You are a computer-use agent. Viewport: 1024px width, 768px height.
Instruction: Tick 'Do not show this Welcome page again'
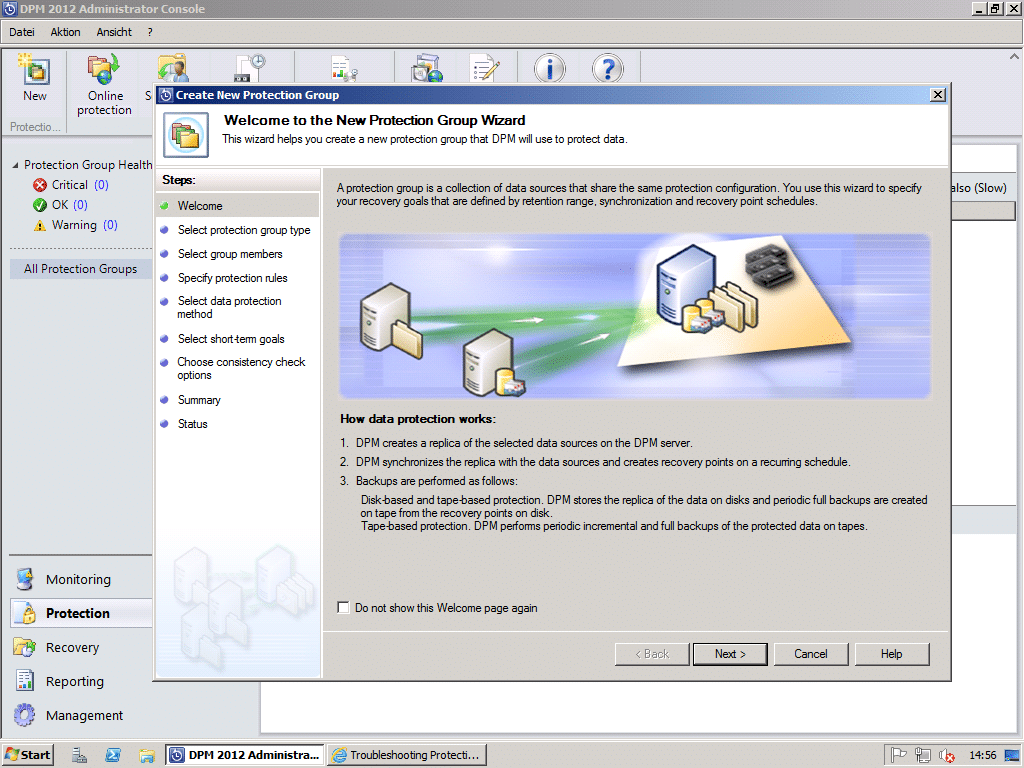344,608
